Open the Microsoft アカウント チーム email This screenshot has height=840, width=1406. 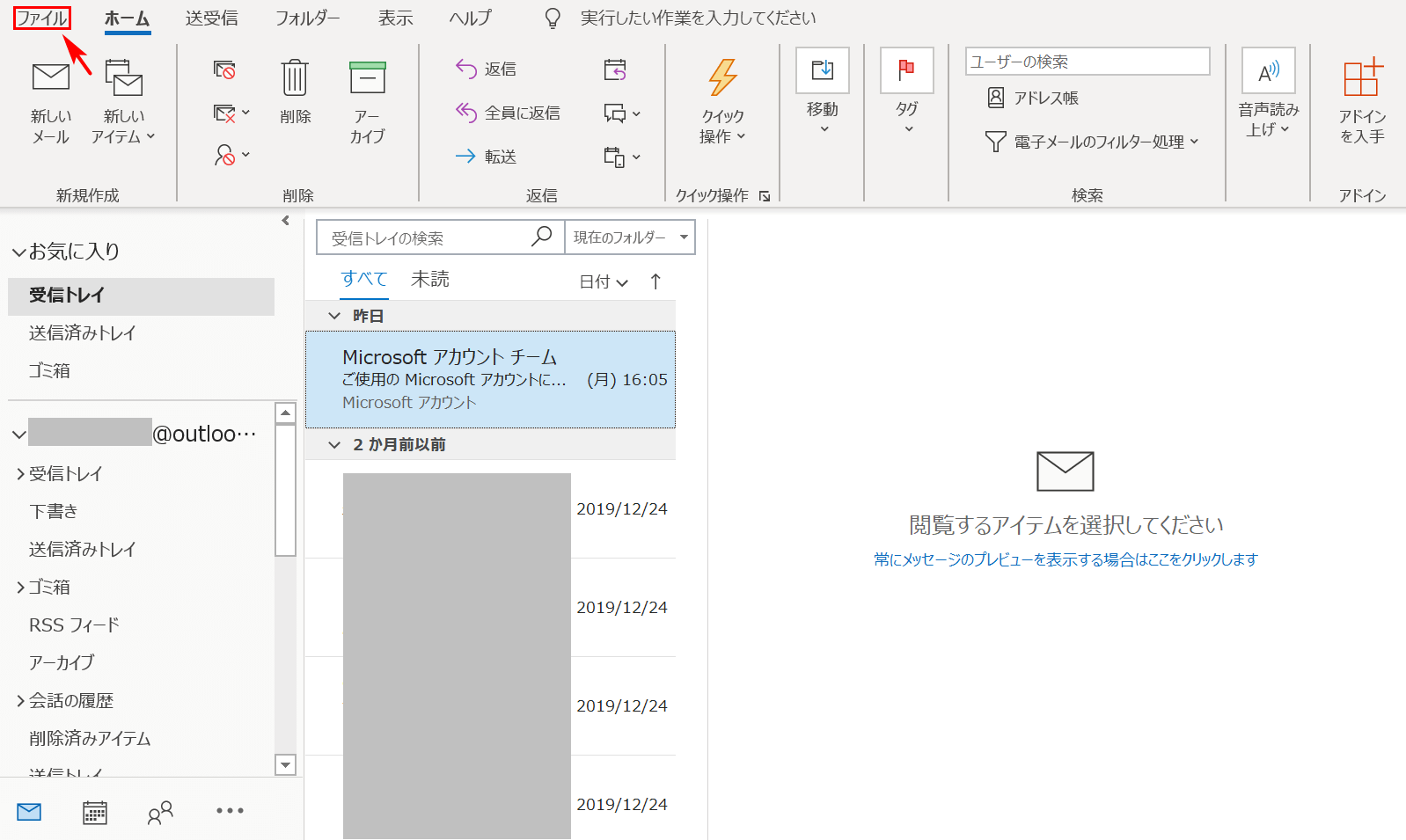(x=490, y=380)
